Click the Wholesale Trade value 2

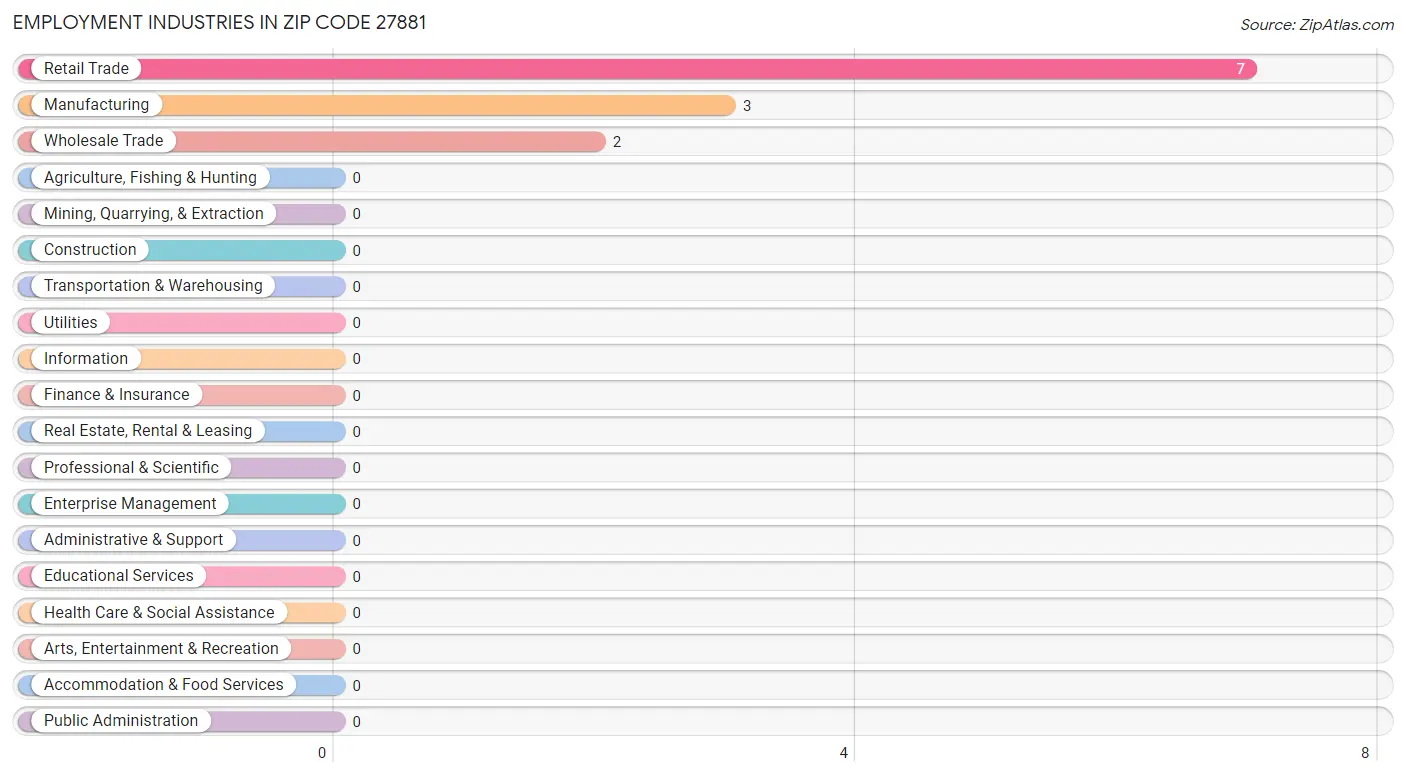[617, 142]
